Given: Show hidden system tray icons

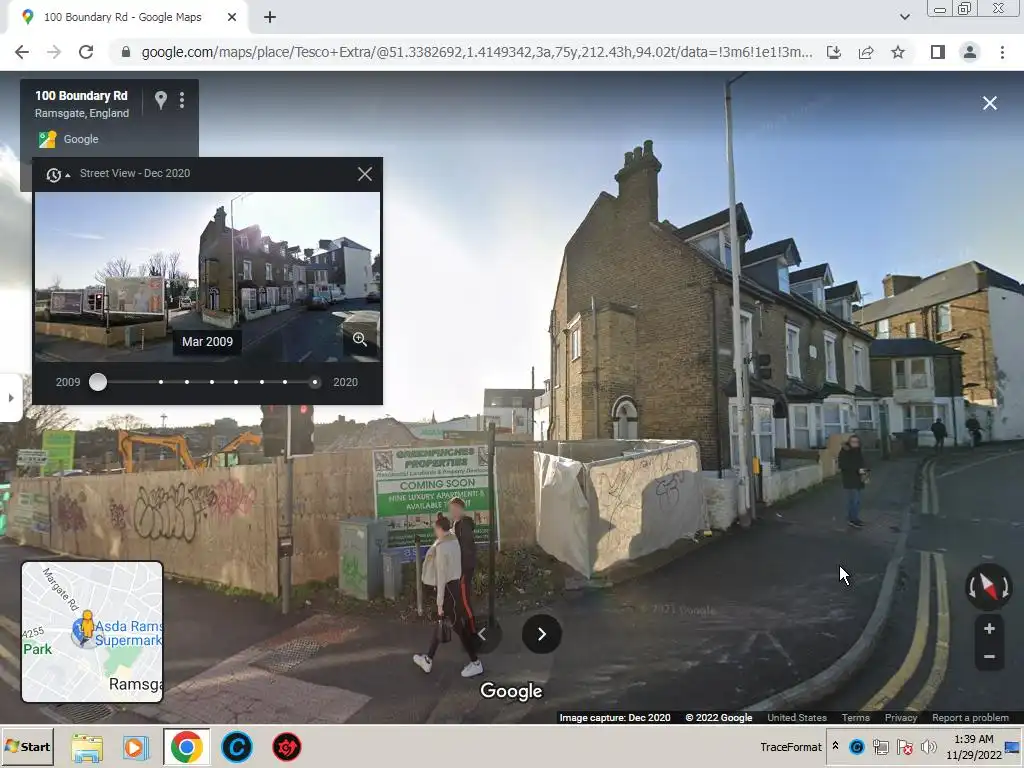Looking at the screenshot, I should coord(835,746).
